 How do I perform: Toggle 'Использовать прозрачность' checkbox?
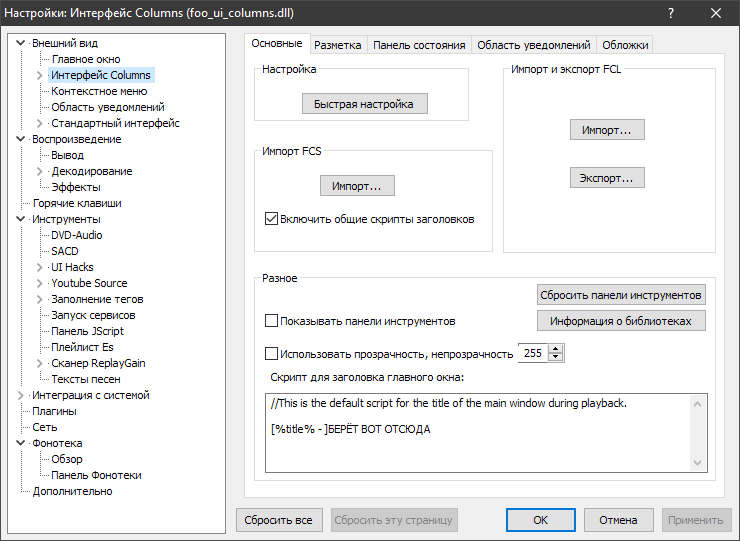click(x=271, y=353)
